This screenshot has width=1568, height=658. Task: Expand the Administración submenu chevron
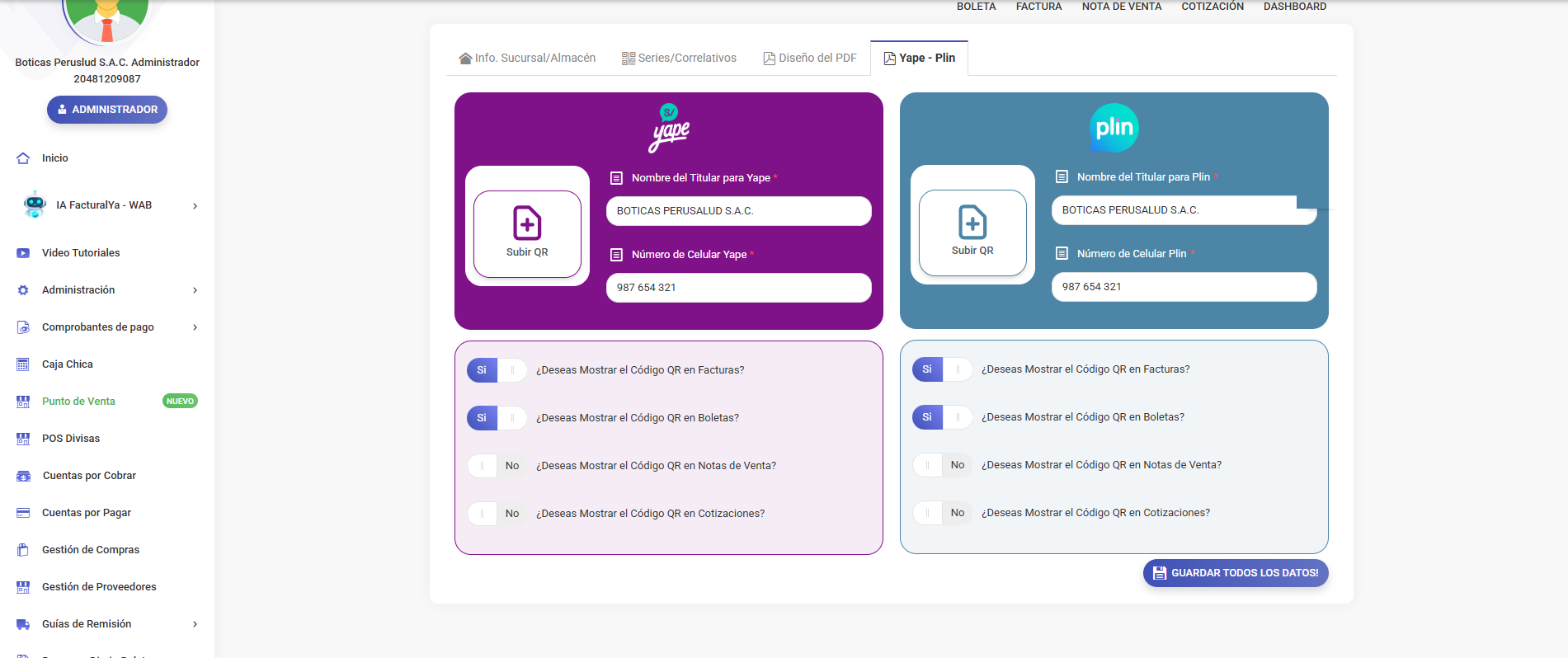[x=195, y=290]
